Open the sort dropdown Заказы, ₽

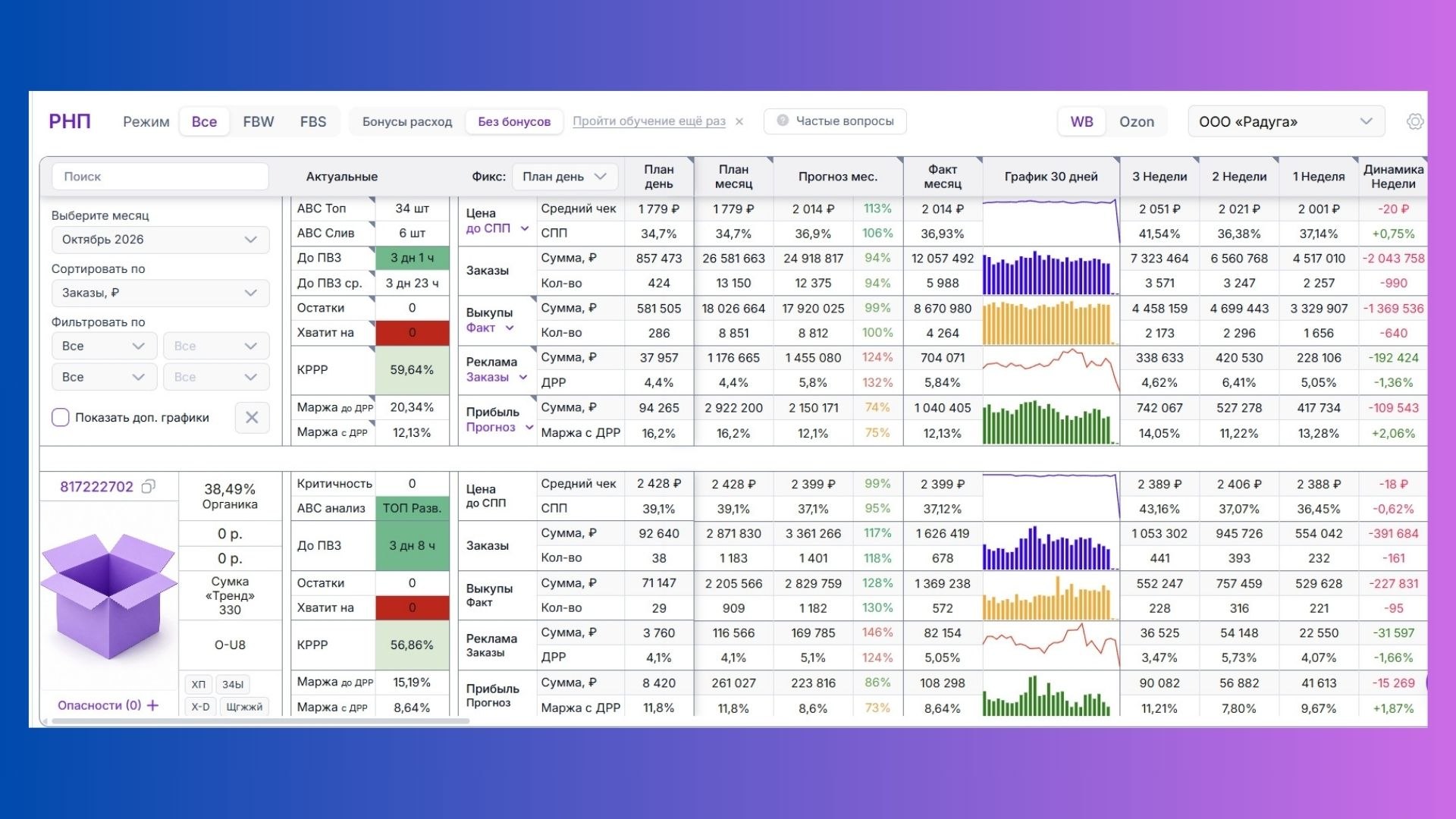[x=160, y=293]
